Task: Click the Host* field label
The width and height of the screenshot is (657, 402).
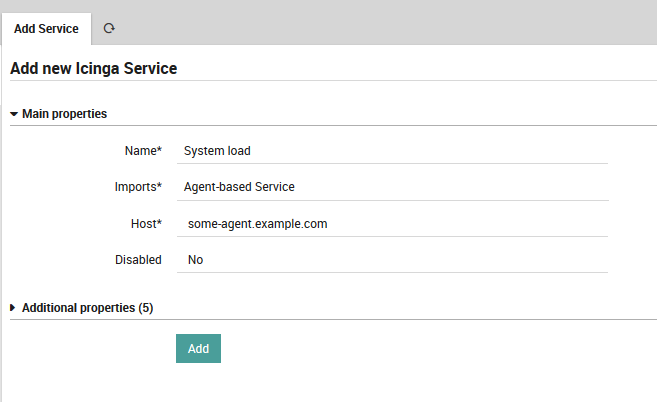Action: click(143, 224)
